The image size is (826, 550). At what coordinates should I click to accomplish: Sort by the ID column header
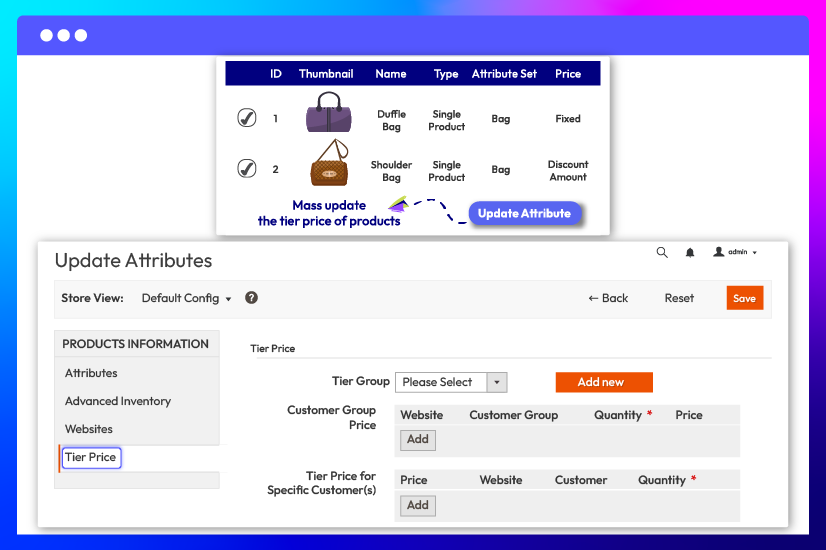click(276, 74)
